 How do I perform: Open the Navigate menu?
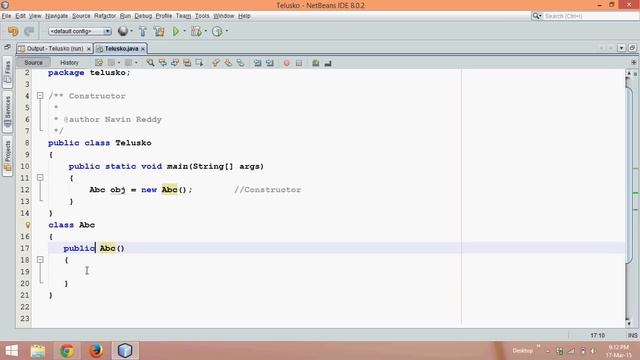pos(56,16)
